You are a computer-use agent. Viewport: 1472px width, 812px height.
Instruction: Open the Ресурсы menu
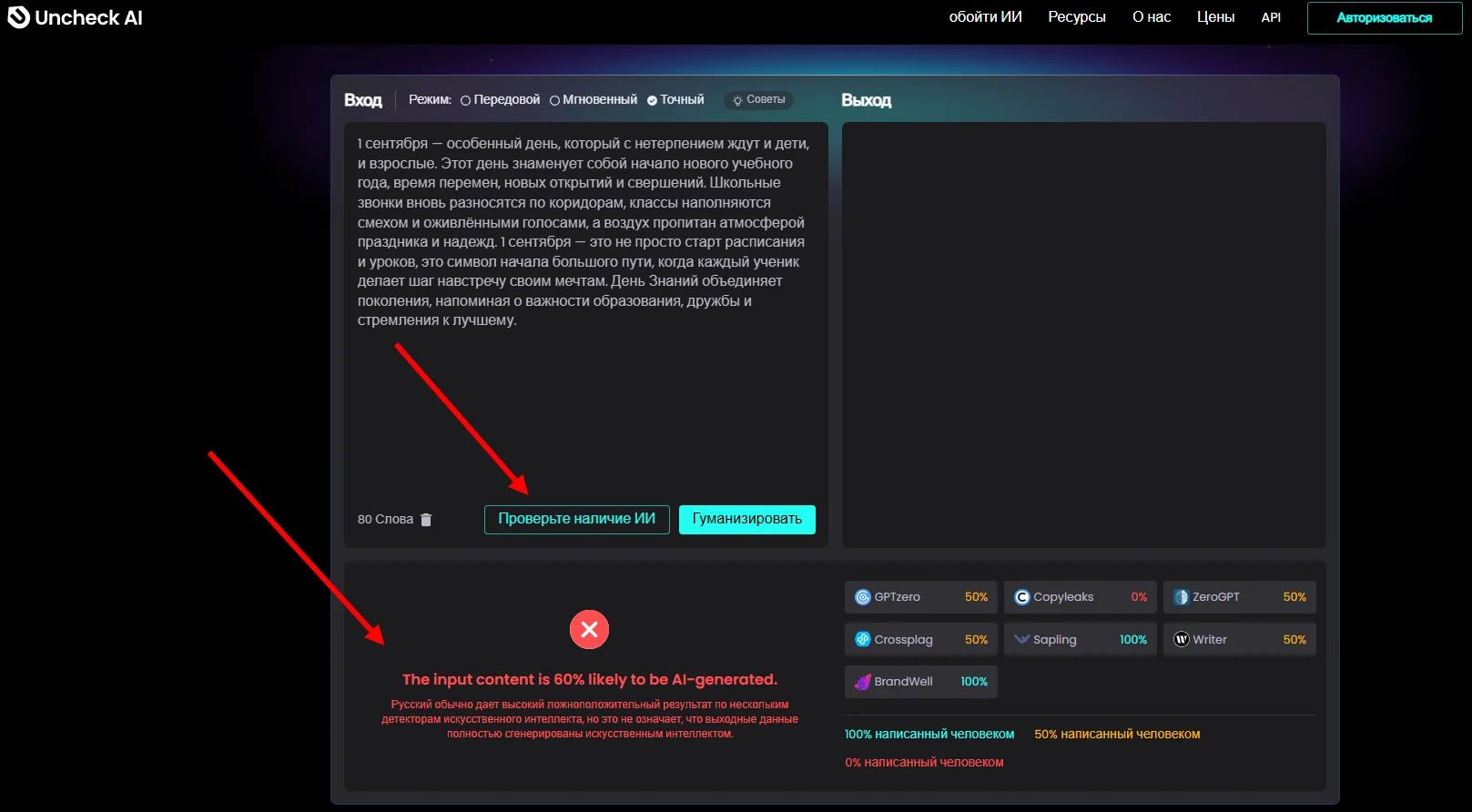[1077, 17]
